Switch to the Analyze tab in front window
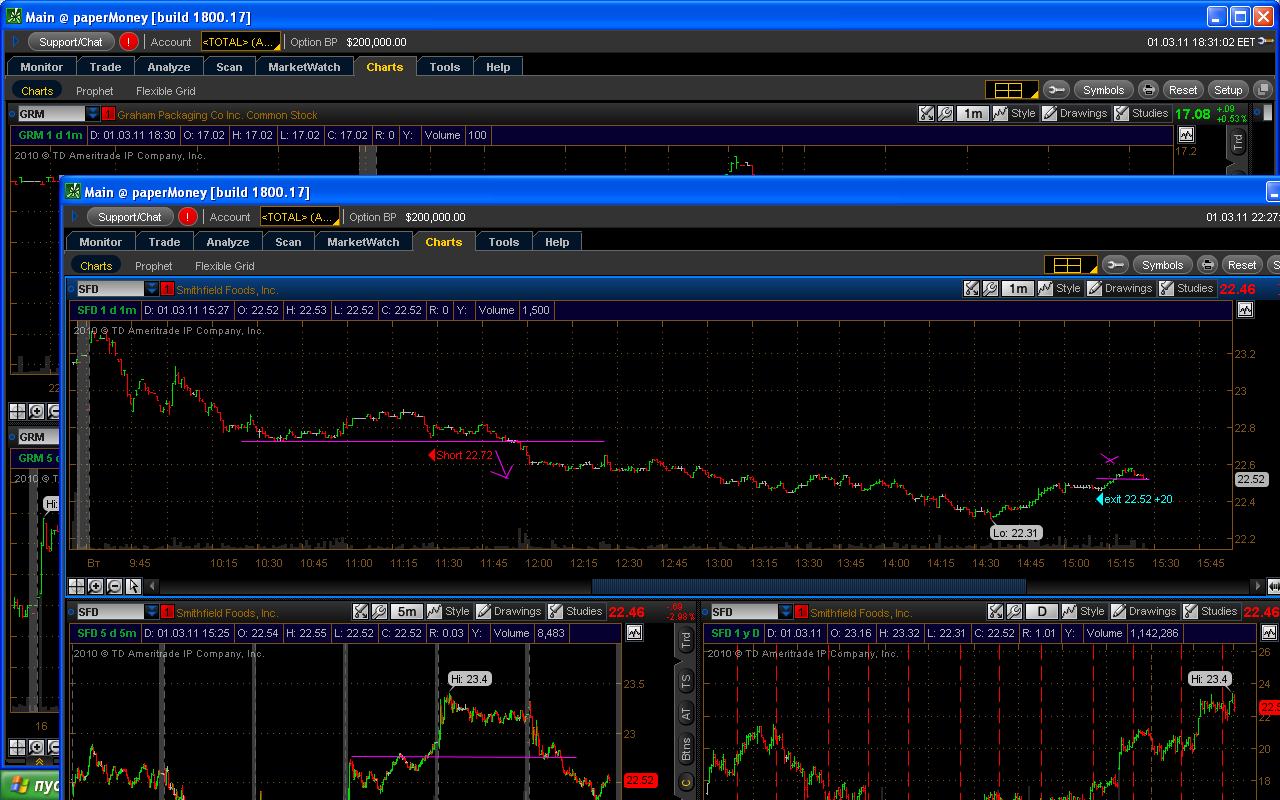This screenshot has height=800, width=1280. click(228, 242)
